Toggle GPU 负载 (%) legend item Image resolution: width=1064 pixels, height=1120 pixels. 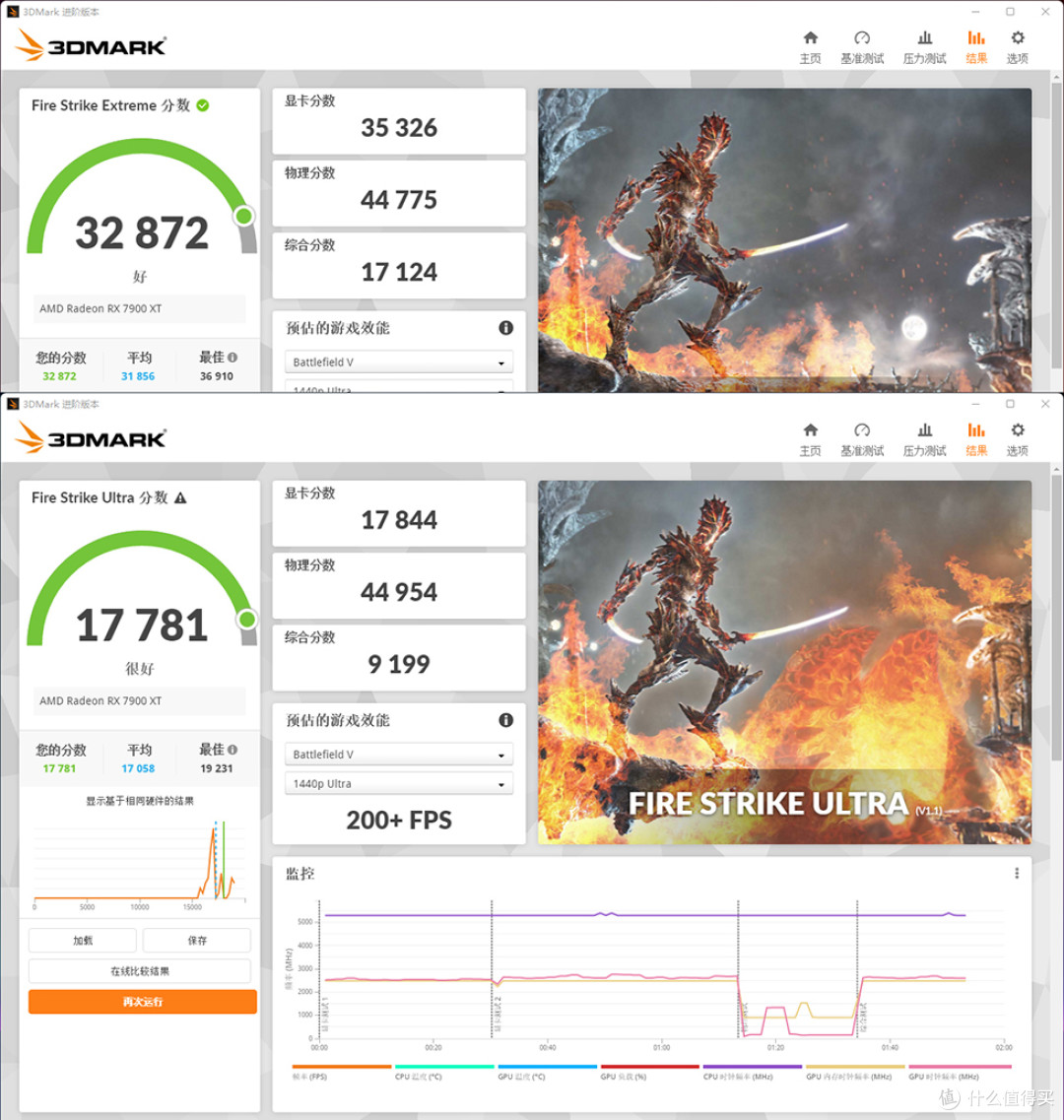[649, 1072]
